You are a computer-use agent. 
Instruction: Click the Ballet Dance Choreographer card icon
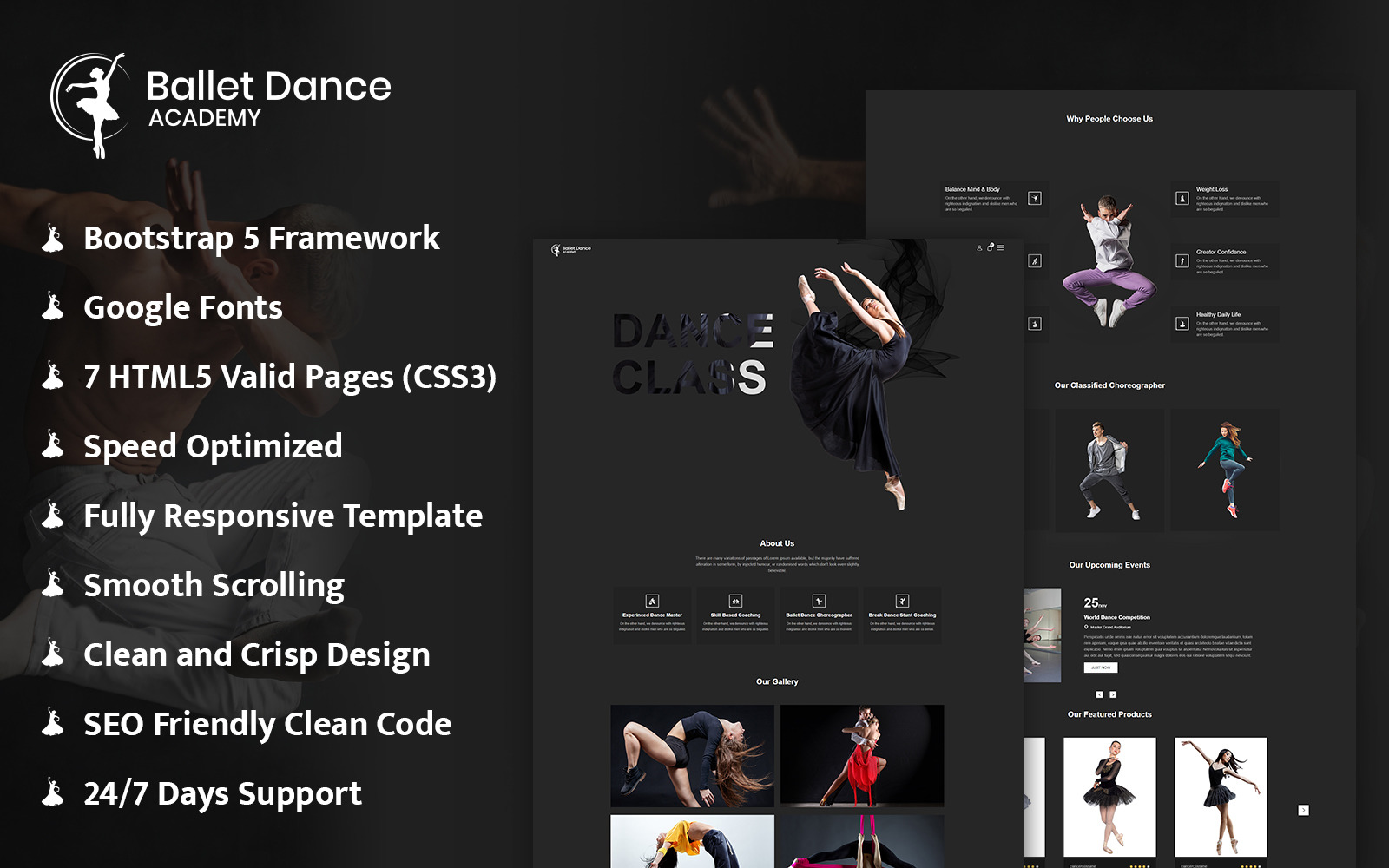pos(820,600)
